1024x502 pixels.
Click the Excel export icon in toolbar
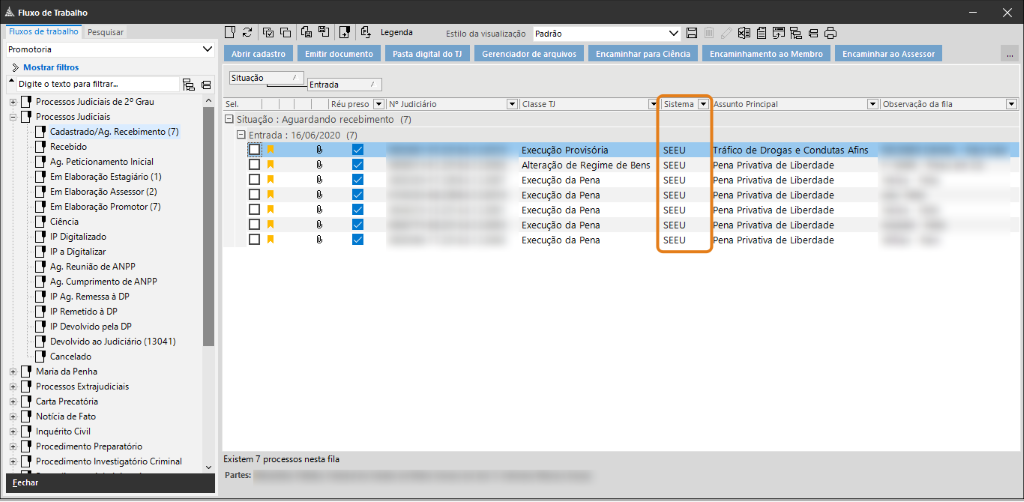(744, 33)
